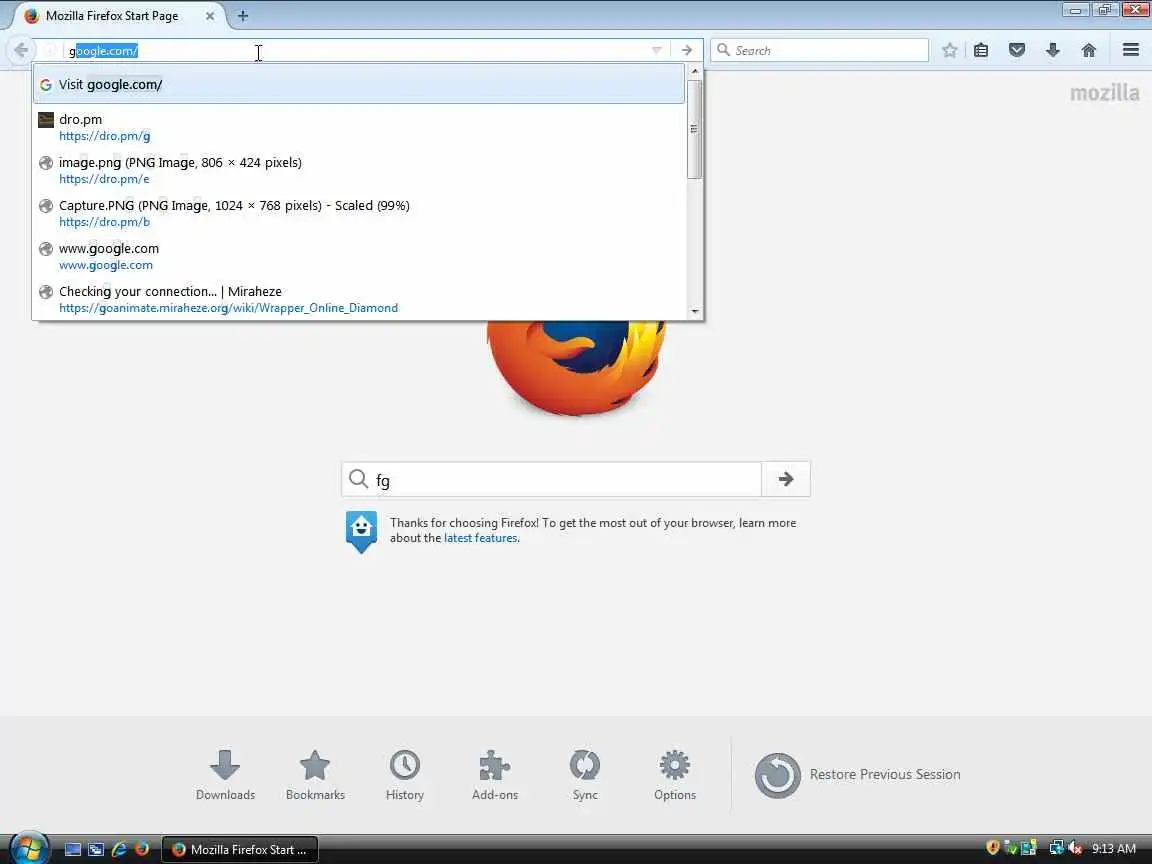
Task: Click the Go arrow in the URL bar
Action: tap(686, 50)
